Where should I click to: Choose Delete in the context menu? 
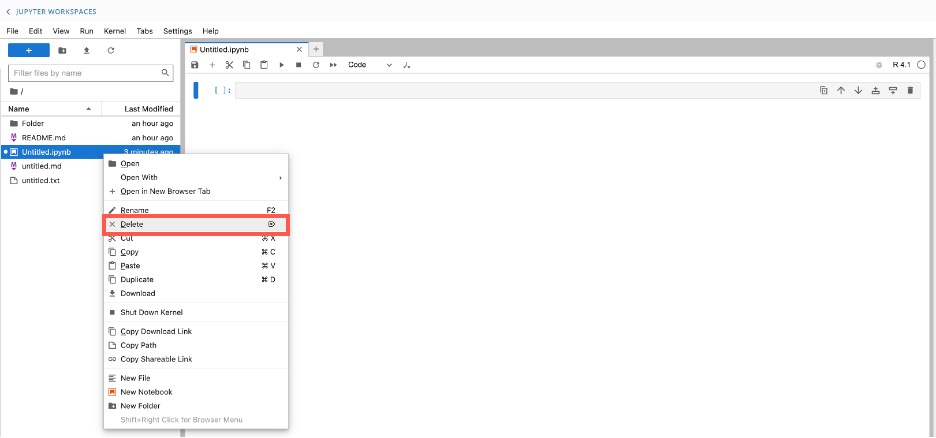click(x=196, y=224)
